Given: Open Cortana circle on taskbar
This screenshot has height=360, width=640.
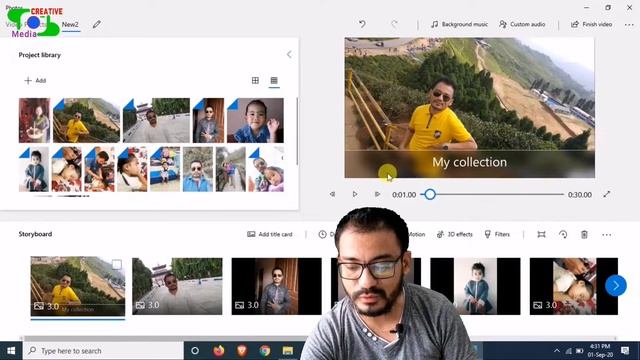Looking at the screenshot, I should (195, 351).
